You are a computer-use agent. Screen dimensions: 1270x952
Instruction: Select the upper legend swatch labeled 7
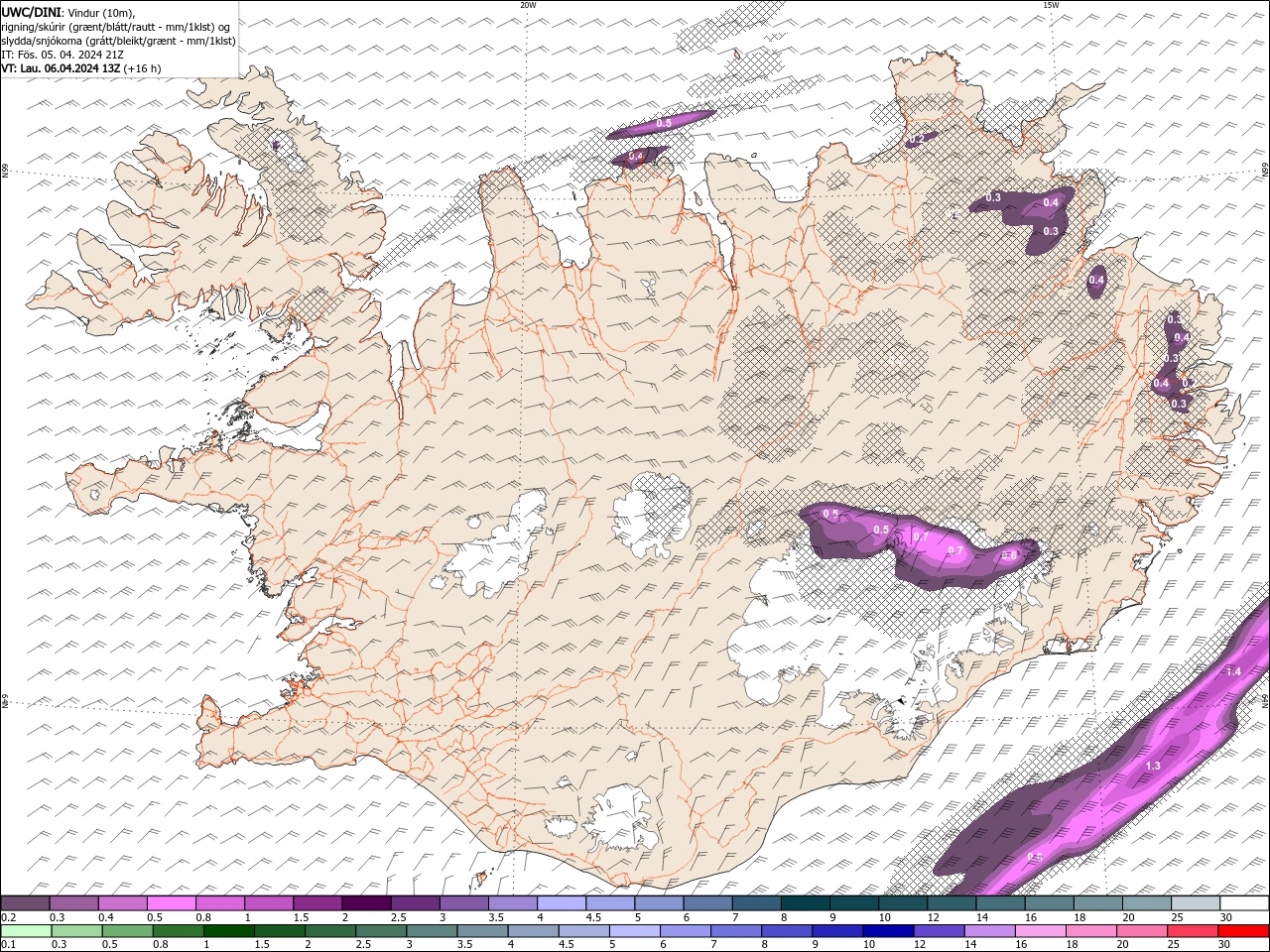[757, 903]
